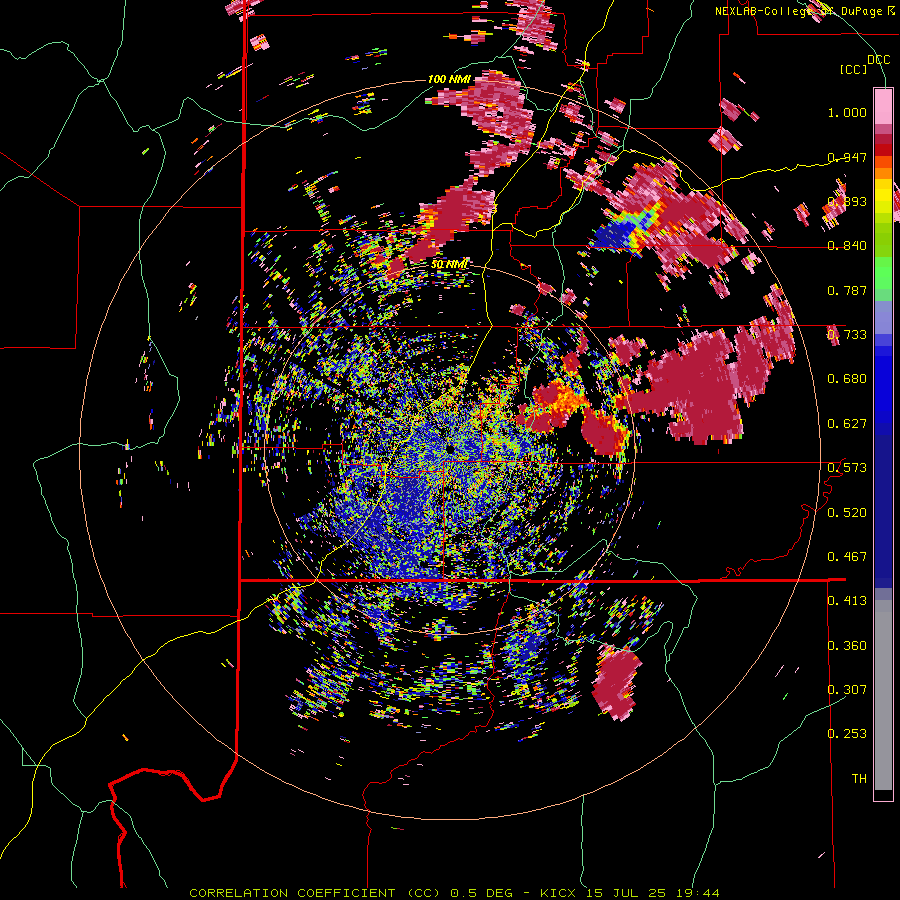
Task: Click the 0.947 scale value
Action: [x=847, y=157]
